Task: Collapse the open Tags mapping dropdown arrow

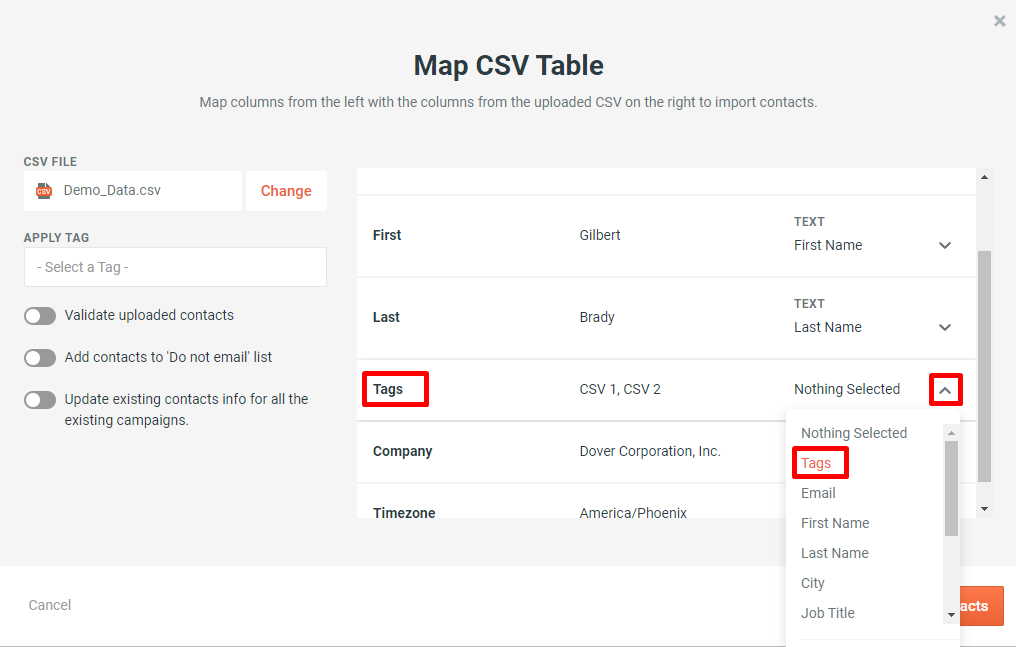Action: [945, 389]
